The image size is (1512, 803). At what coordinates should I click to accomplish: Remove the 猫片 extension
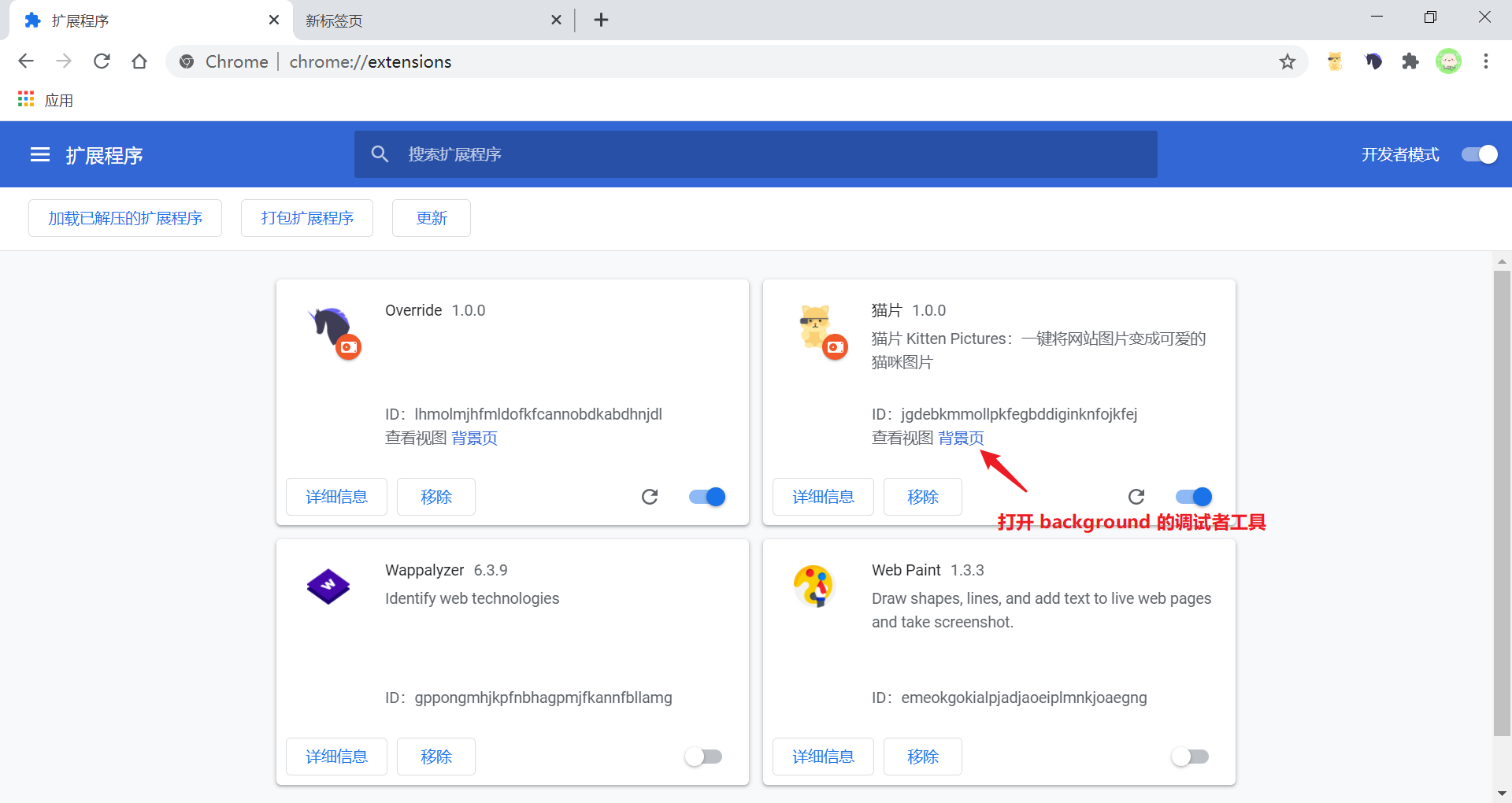pos(923,497)
